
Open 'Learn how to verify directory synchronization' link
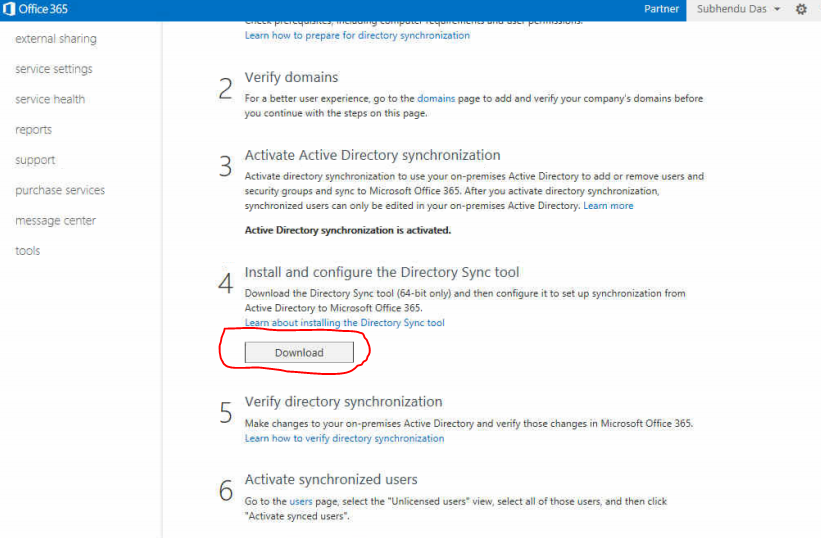click(x=344, y=439)
